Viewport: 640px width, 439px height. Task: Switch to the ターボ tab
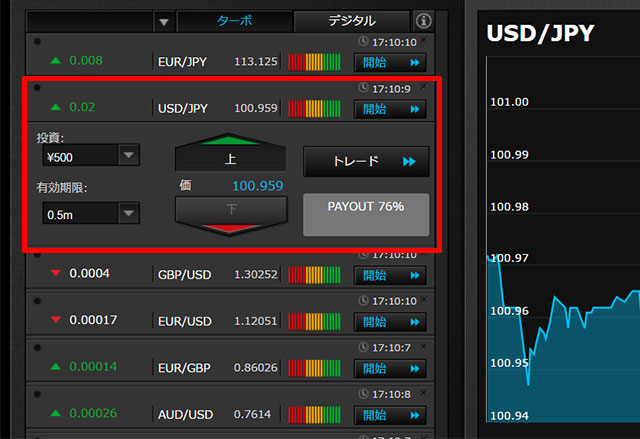pyautogui.click(x=235, y=21)
